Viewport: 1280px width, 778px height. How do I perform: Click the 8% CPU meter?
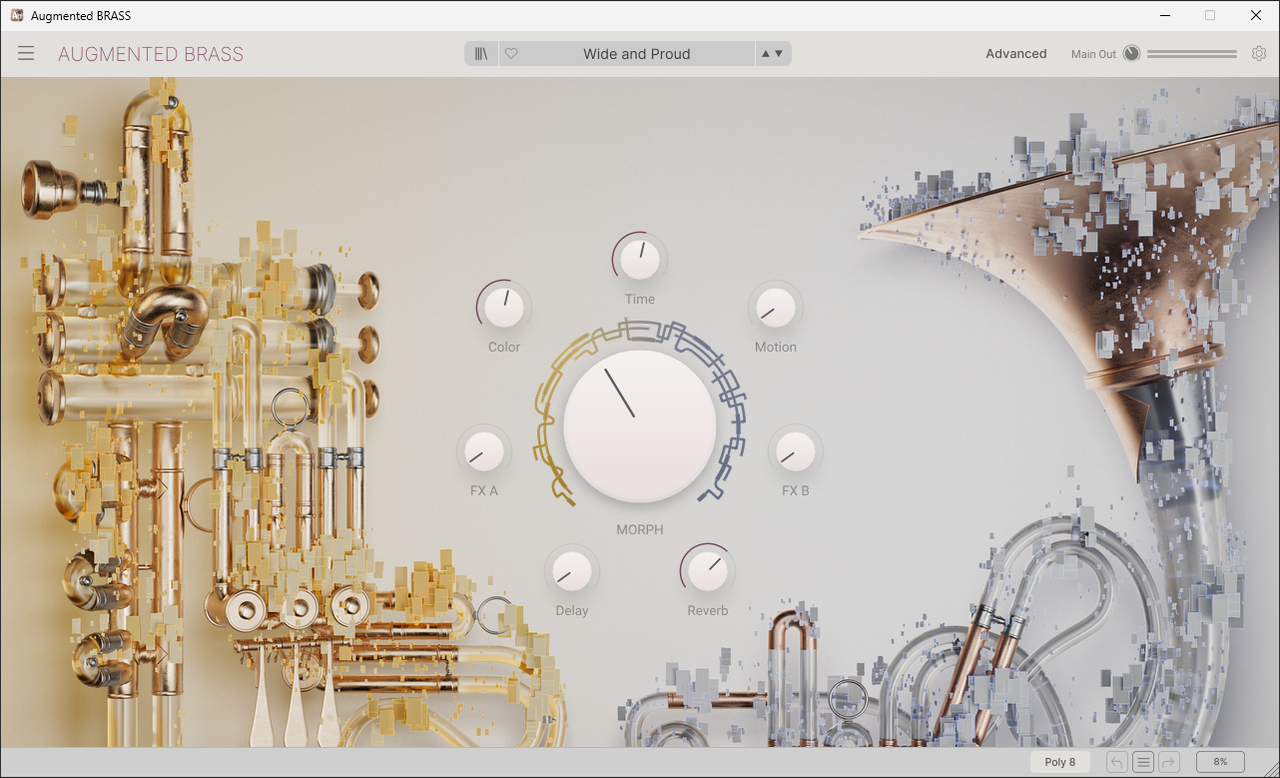click(x=1220, y=762)
